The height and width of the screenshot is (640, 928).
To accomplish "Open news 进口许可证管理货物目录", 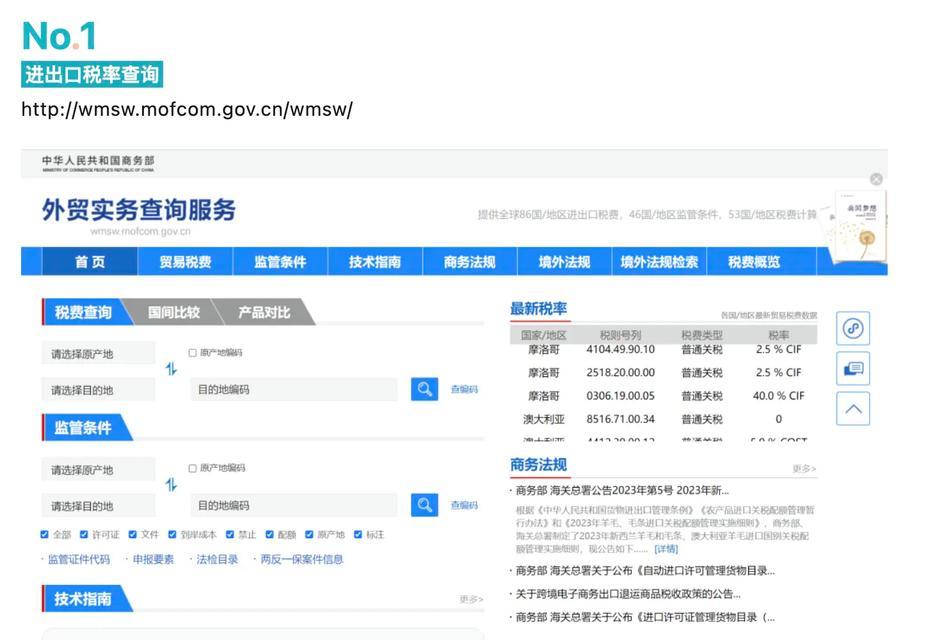I will 645,617.
